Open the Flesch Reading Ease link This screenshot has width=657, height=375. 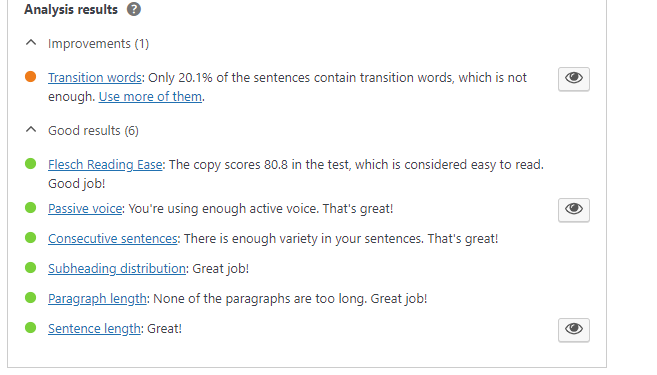(x=105, y=165)
